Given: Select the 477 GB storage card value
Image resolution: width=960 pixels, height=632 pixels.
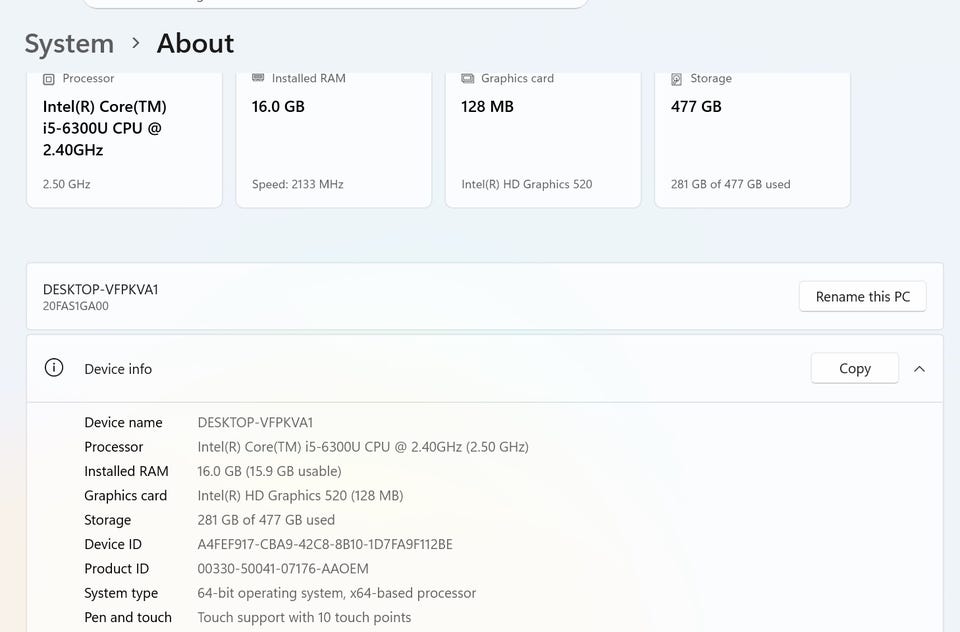Looking at the screenshot, I should pyautogui.click(x=696, y=107).
